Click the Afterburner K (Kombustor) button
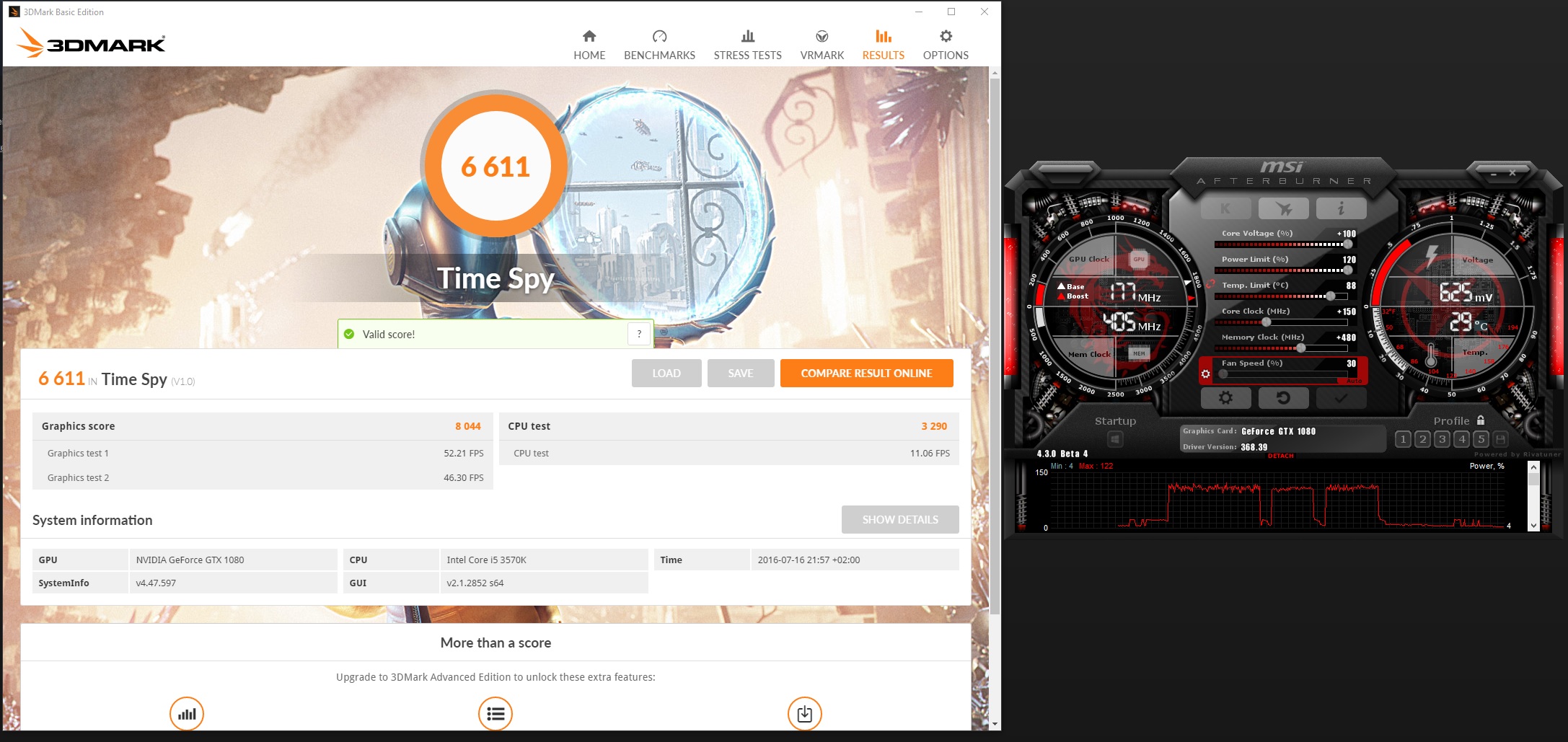 click(1225, 208)
